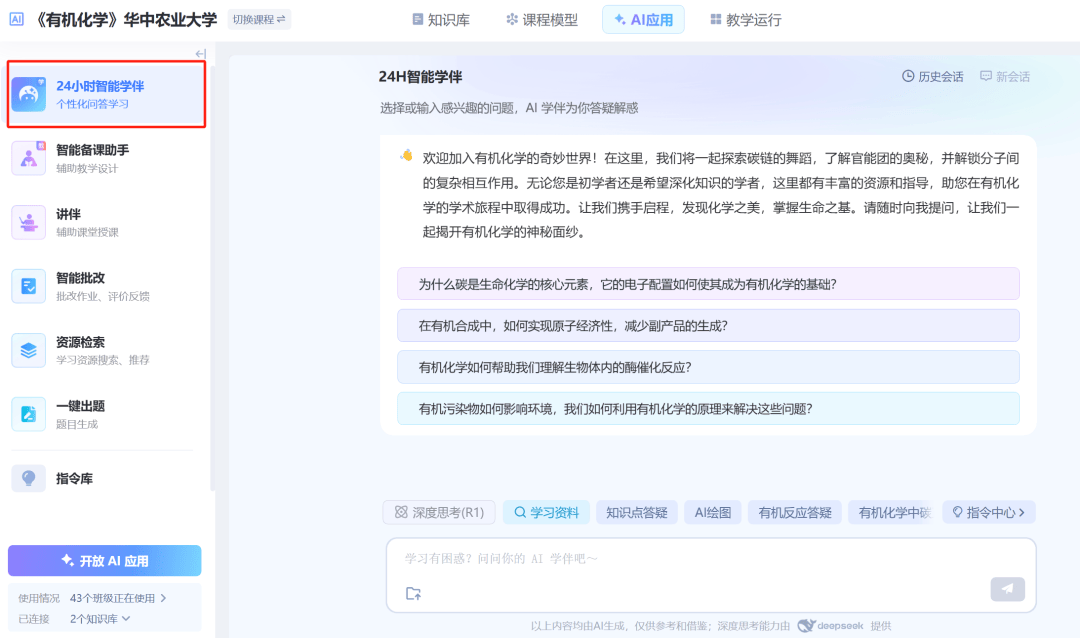Click the 开放 AI 应用 button
1080x638 pixels.
(x=105, y=561)
